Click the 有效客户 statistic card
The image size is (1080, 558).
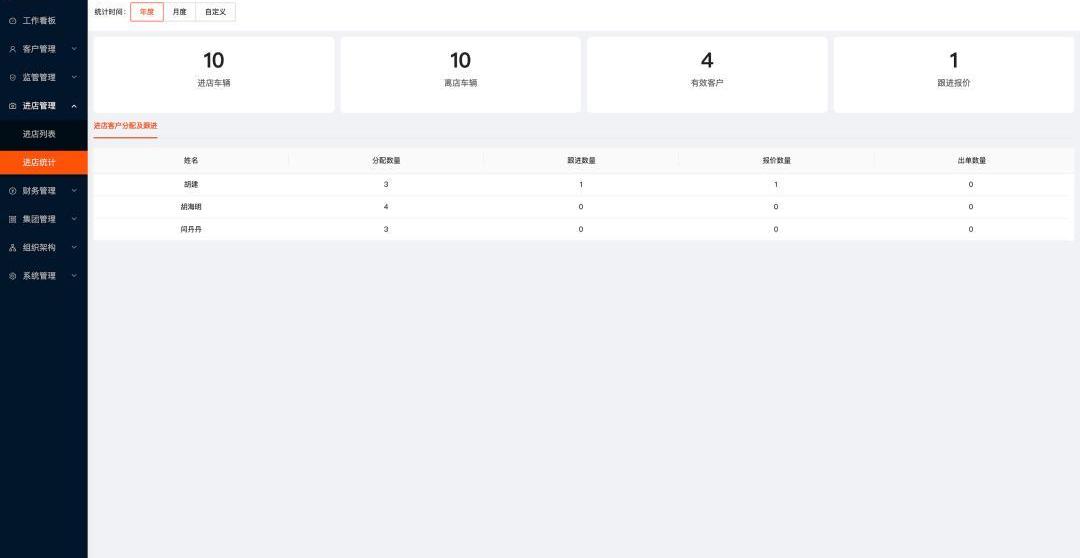pyautogui.click(x=707, y=74)
